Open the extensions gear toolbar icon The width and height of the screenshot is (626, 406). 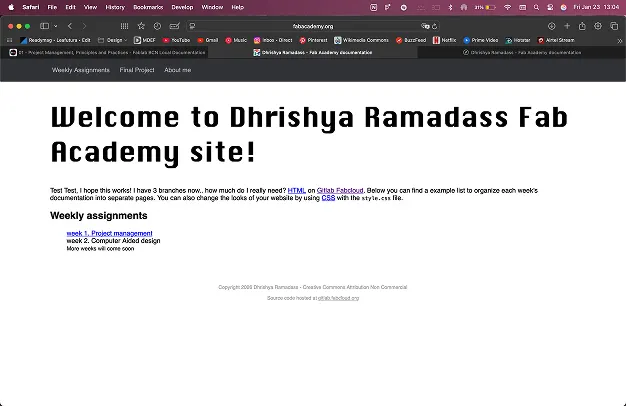tap(598, 26)
